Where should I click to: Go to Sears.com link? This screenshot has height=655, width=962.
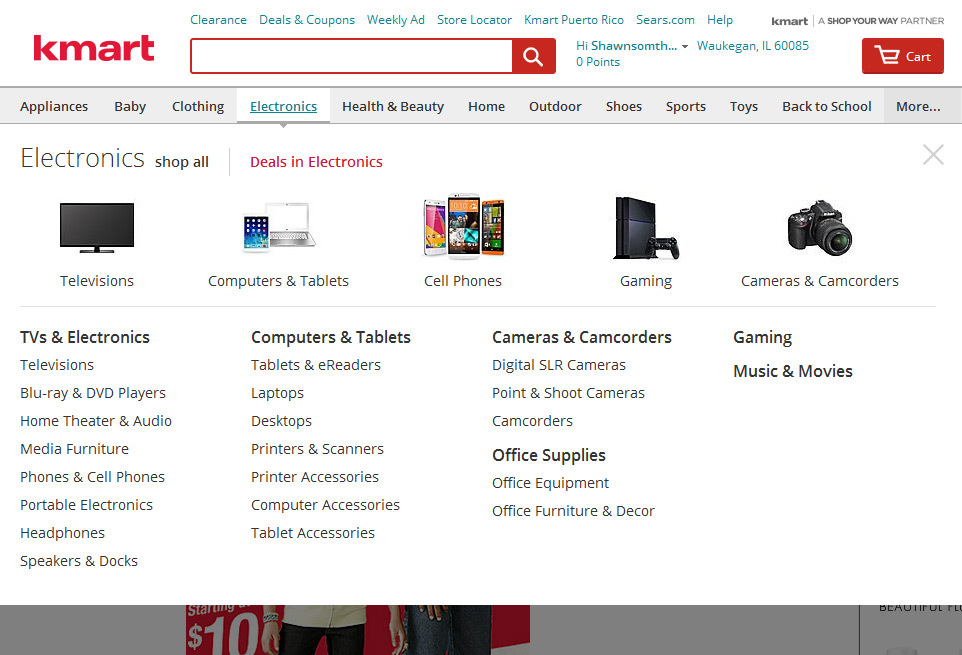pyautogui.click(x=665, y=20)
